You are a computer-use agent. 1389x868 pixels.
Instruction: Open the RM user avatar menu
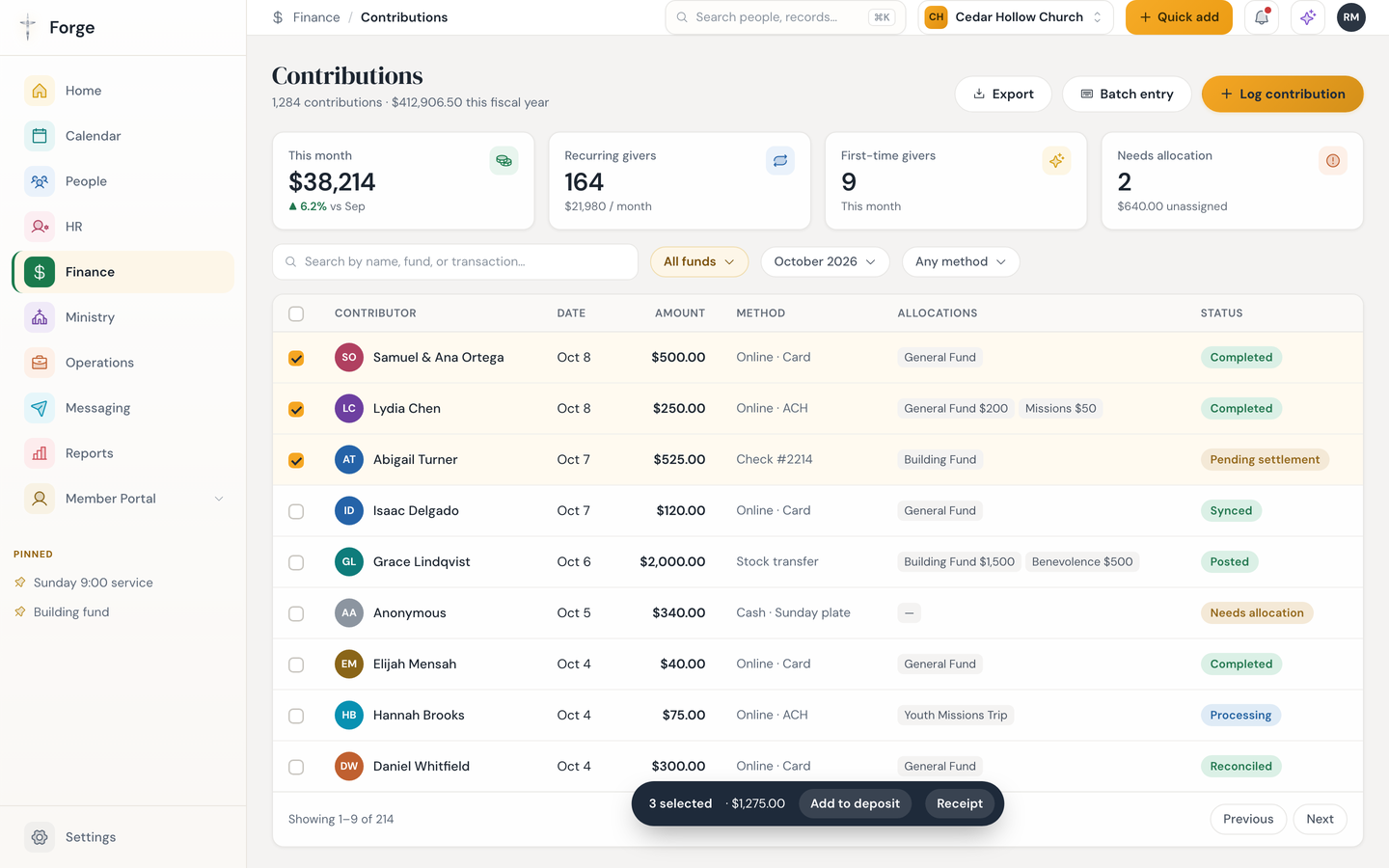click(1351, 17)
